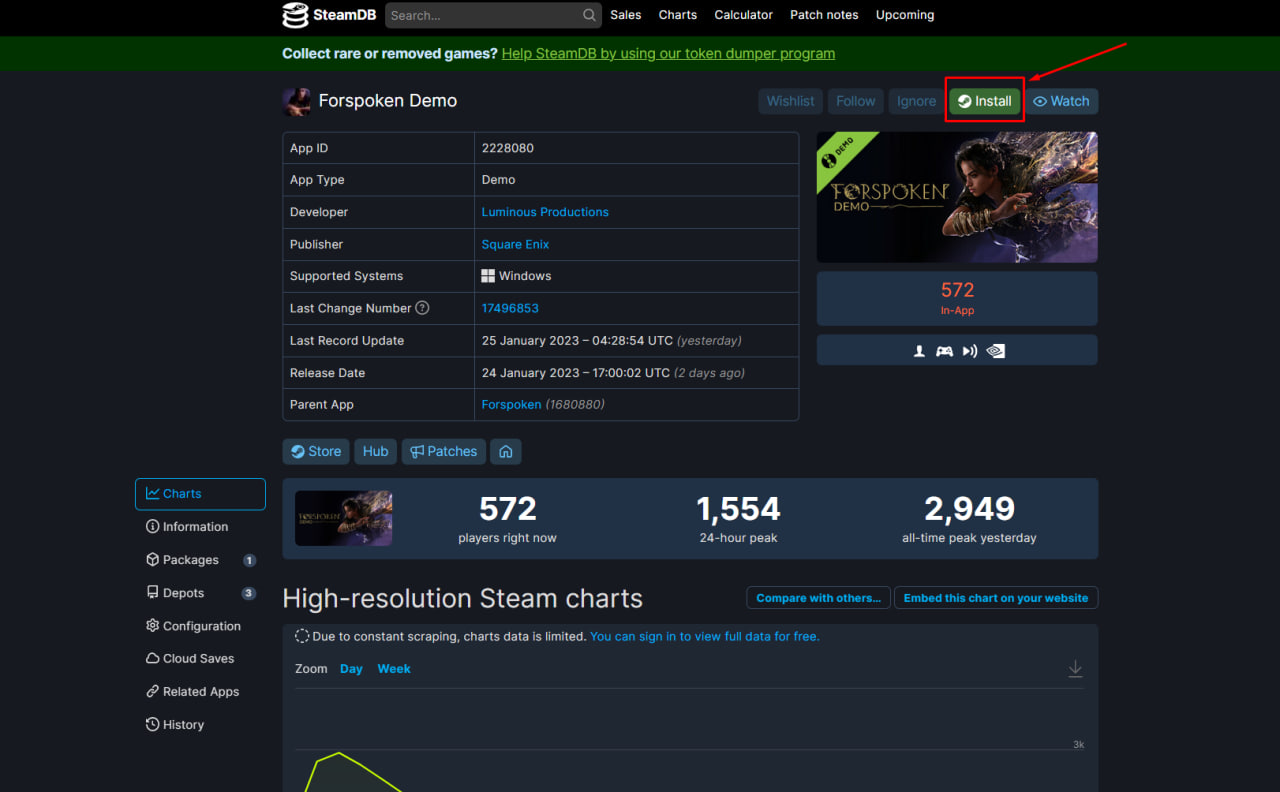Click the home website icon button

click(506, 451)
